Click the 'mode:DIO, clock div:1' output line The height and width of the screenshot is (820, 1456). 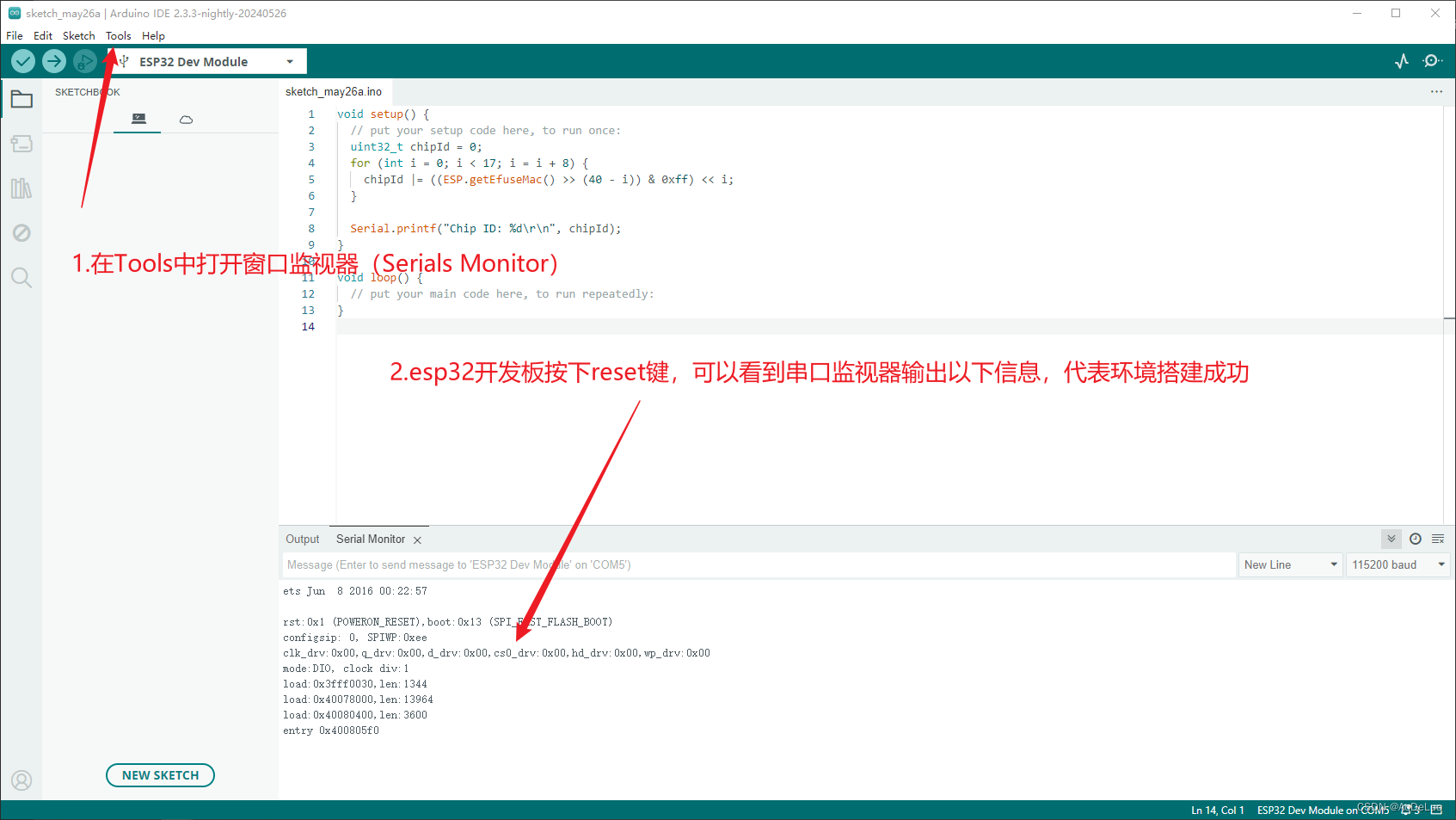tap(346, 669)
